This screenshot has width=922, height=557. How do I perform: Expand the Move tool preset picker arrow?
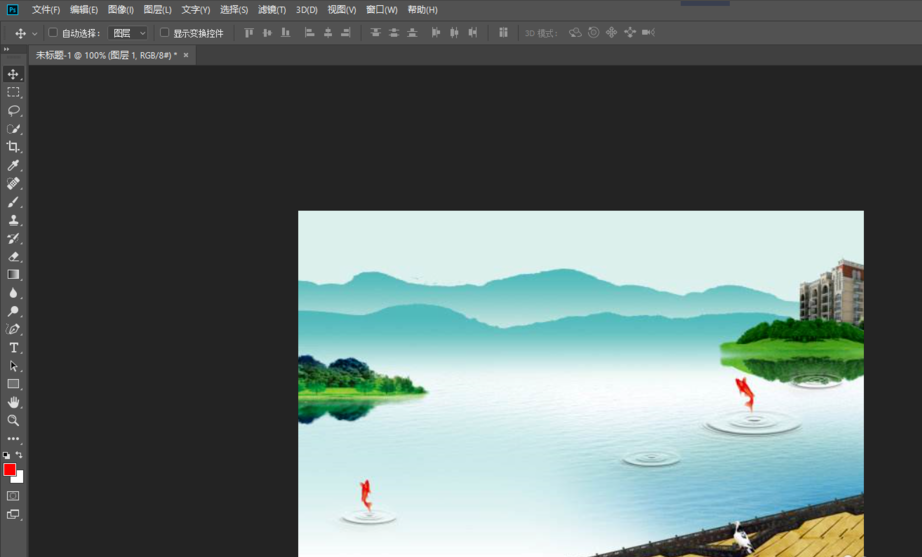pyautogui.click(x=34, y=33)
